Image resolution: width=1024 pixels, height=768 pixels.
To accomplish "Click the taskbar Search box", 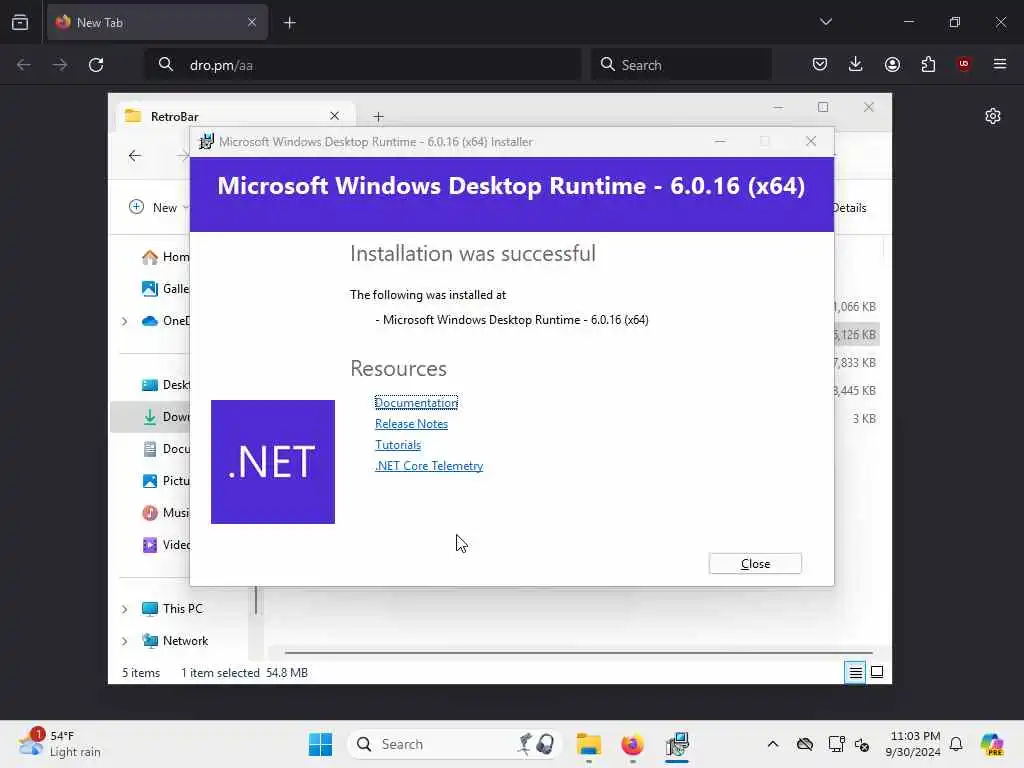I will [x=455, y=744].
